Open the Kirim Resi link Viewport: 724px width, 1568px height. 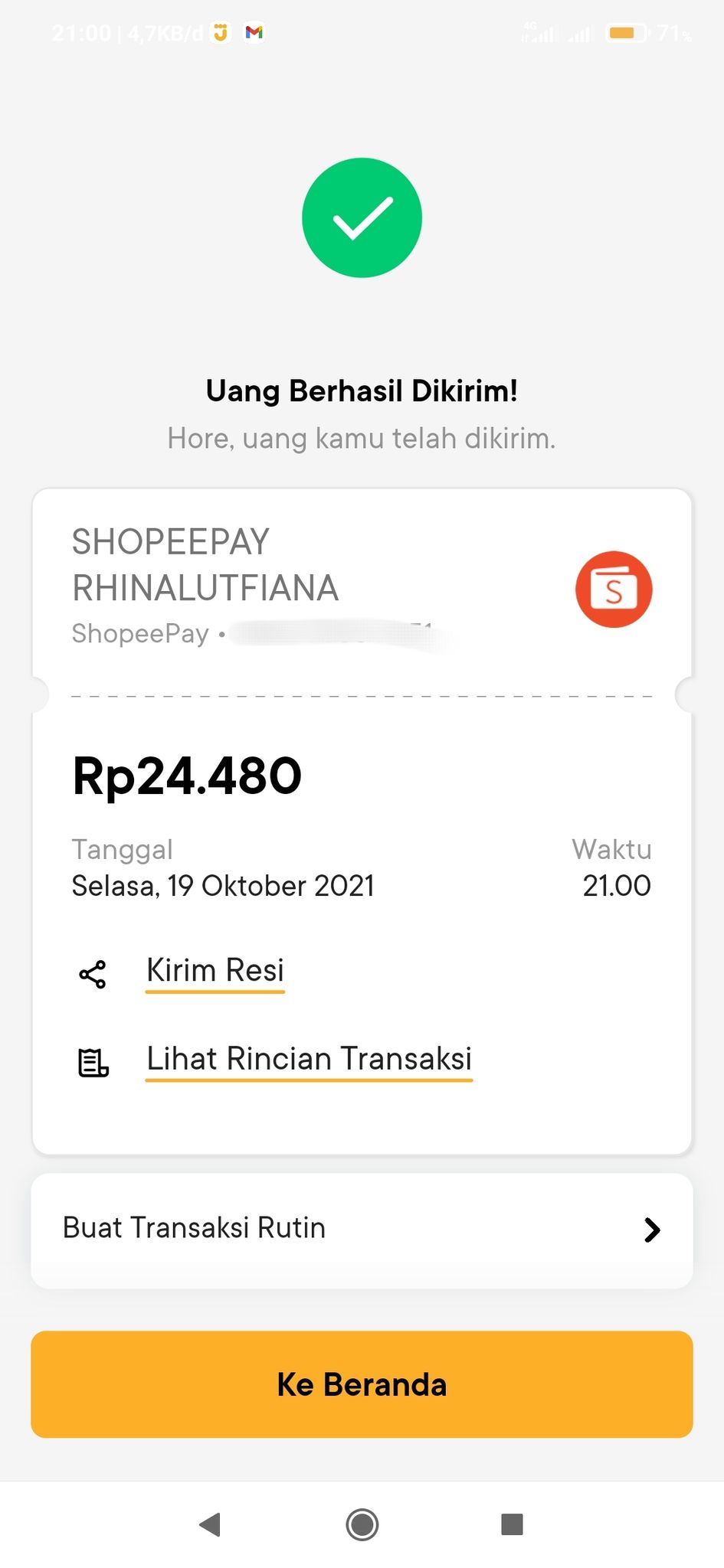coord(215,971)
